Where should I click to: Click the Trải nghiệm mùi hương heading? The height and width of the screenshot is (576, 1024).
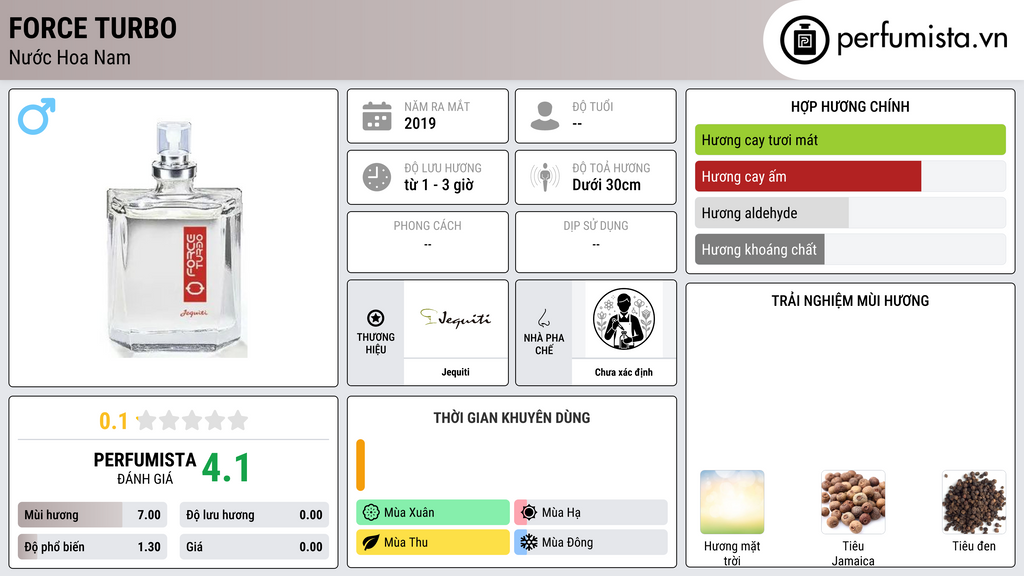click(x=850, y=300)
